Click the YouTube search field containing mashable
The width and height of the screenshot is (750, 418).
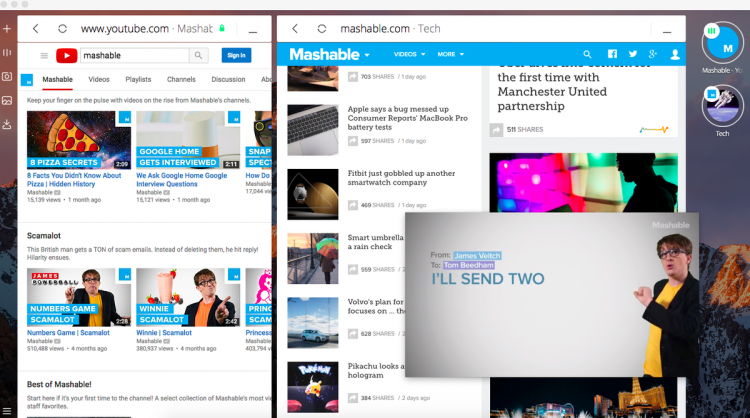[x=134, y=55]
